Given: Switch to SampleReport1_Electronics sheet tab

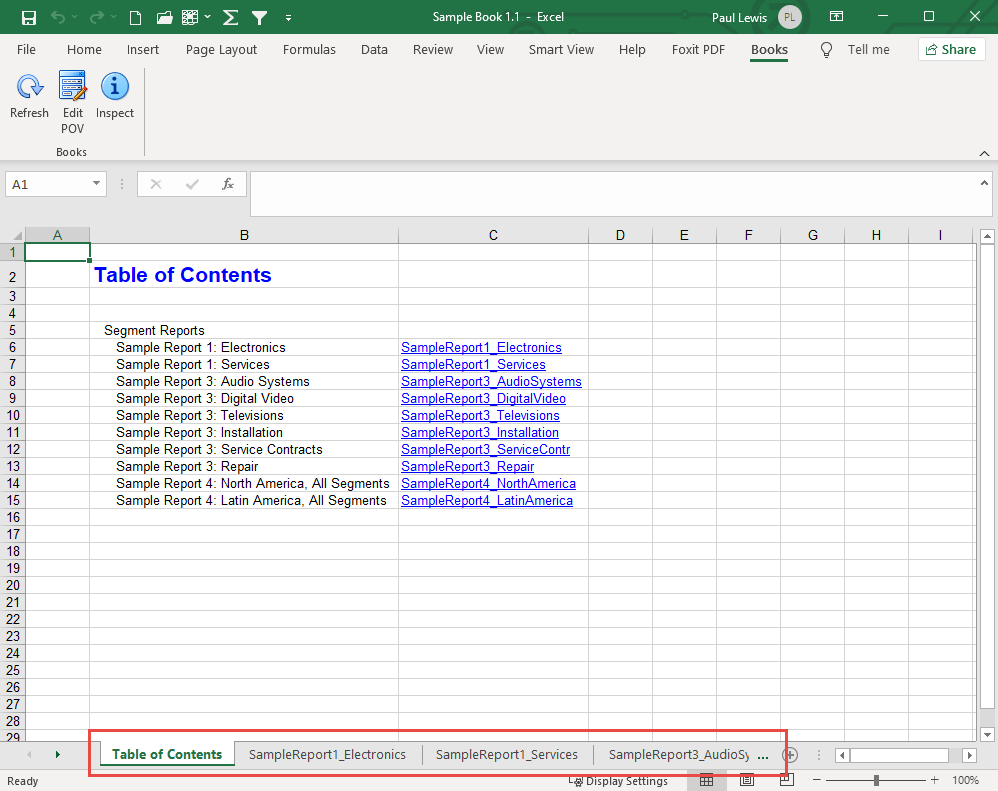Looking at the screenshot, I should (327, 755).
